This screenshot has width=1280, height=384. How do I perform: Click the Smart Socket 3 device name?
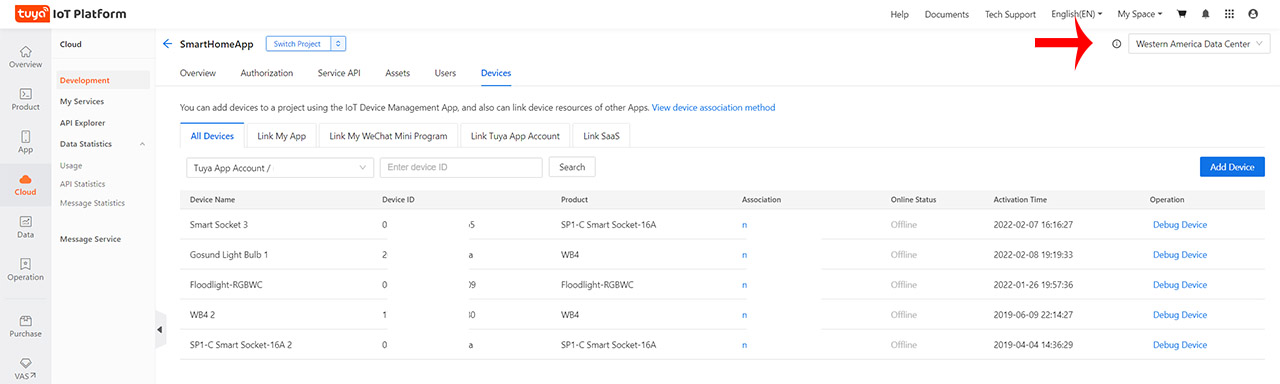click(x=219, y=225)
